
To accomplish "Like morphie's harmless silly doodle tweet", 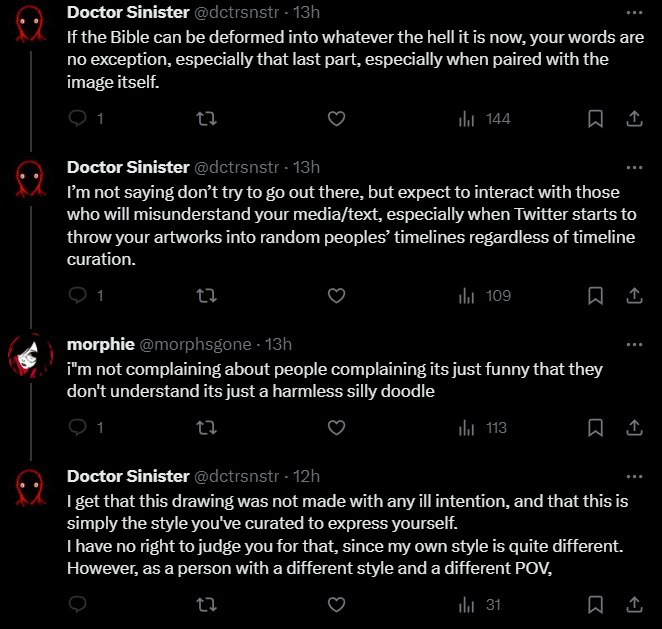I will point(336,428).
